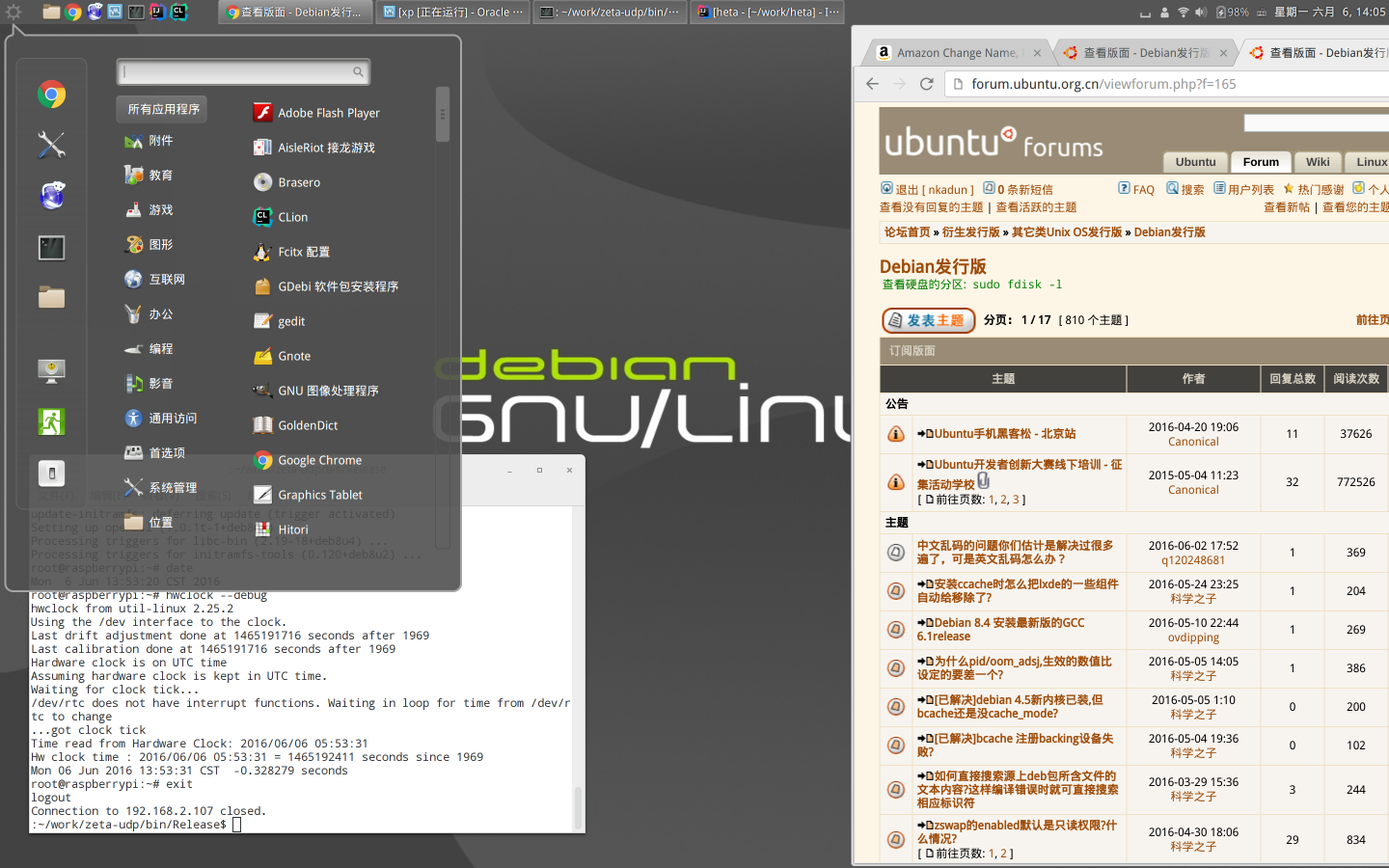Open Hitori game
The image size is (1389, 868).
pos(281,529)
